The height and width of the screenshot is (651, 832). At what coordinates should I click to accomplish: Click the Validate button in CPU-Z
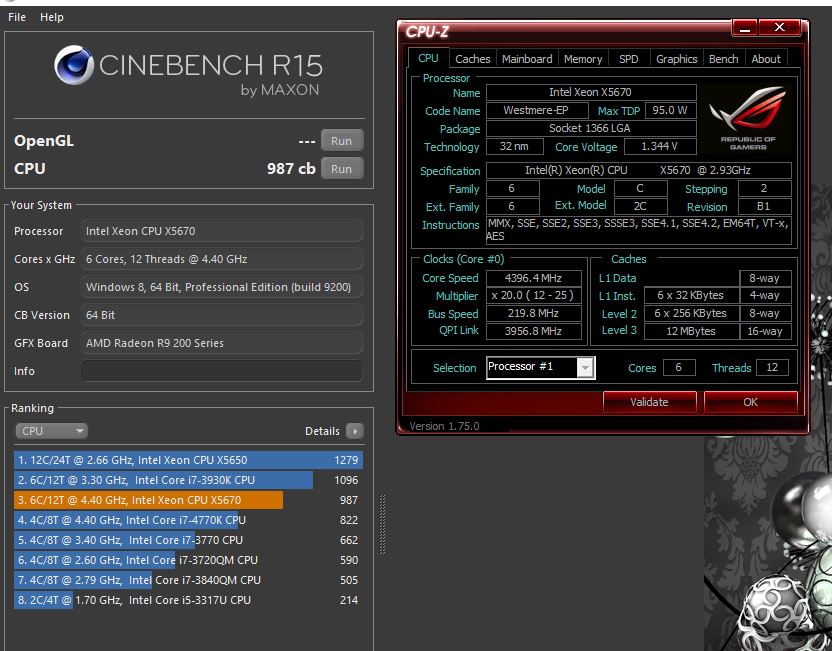coord(649,402)
